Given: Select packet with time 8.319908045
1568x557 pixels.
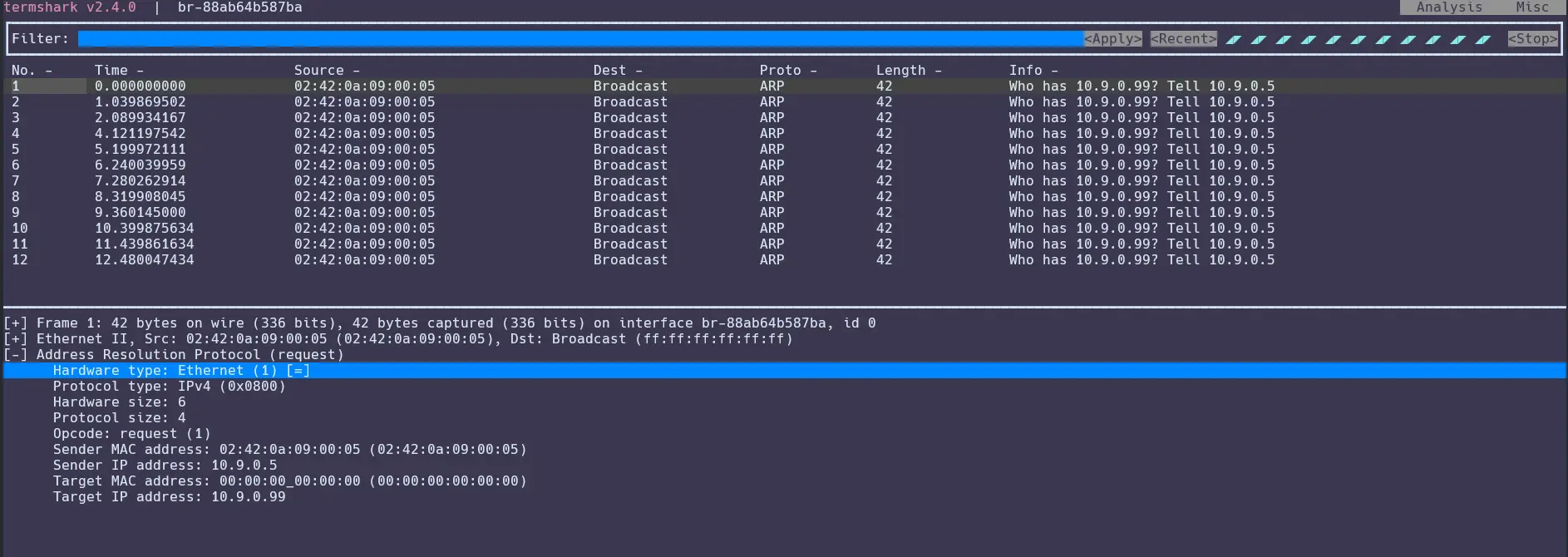Looking at the screenshot, I should point(785,197).
